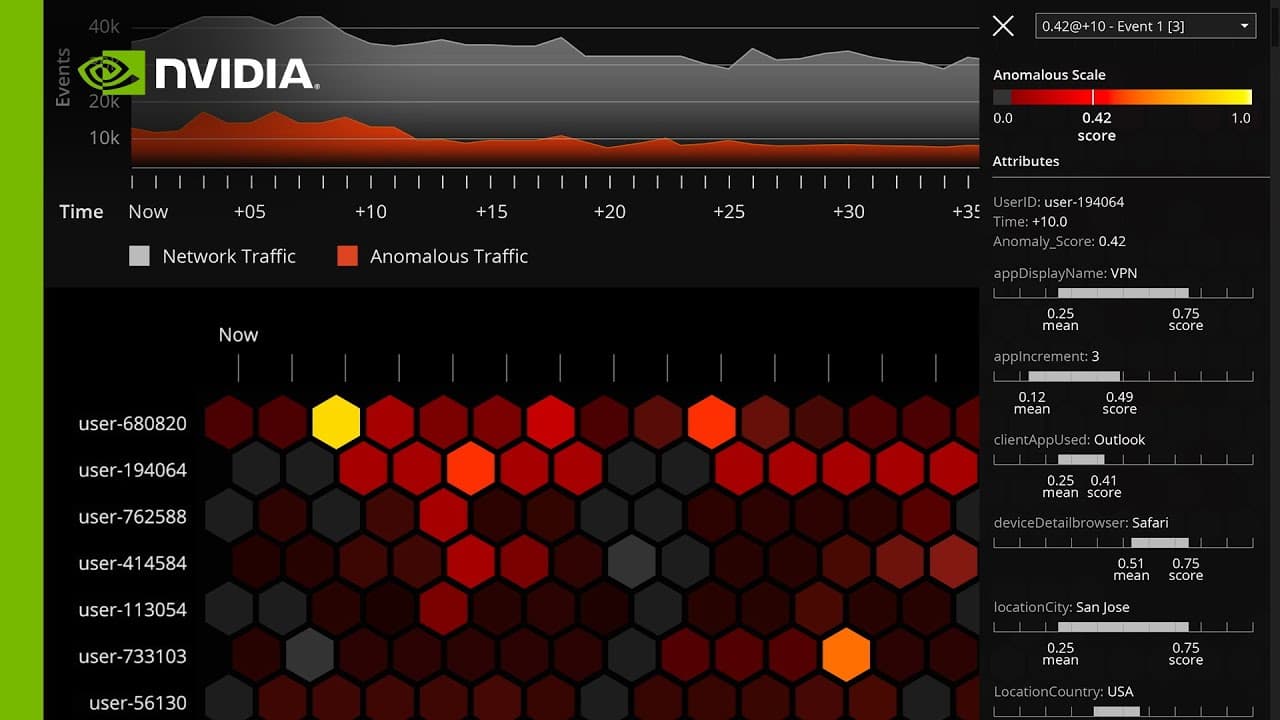Screen dimensions: 1280x720
Task: Select user-762588 row label
Action: pos(133,517)
